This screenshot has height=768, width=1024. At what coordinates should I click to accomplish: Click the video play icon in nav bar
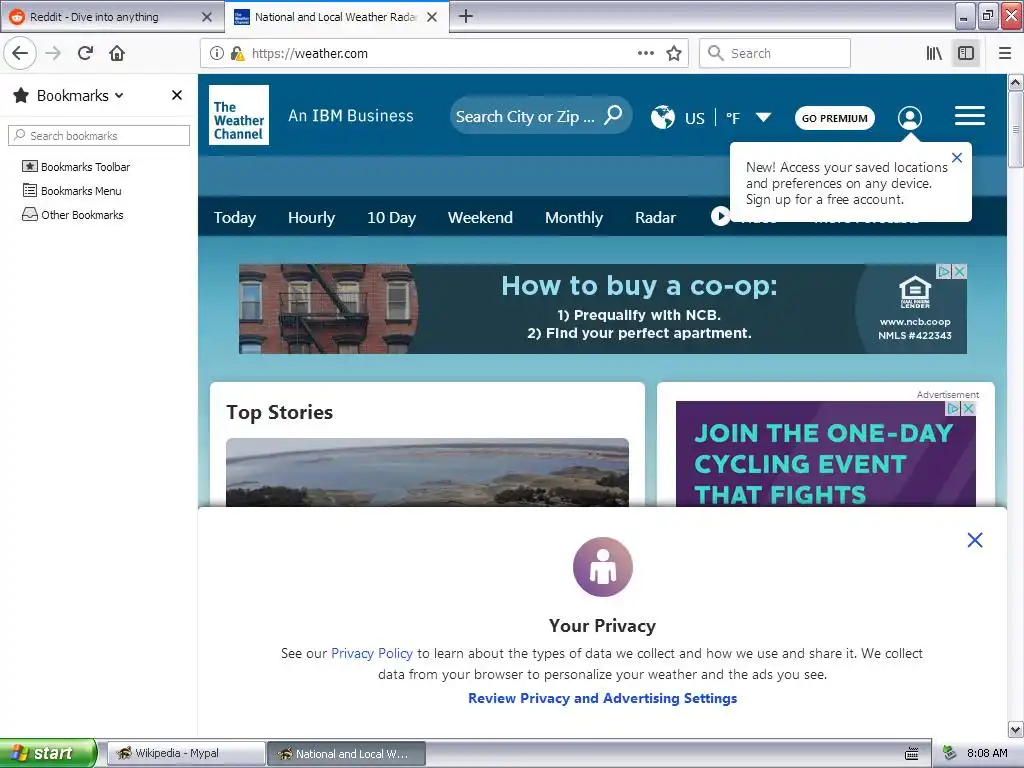pos(720,216)
